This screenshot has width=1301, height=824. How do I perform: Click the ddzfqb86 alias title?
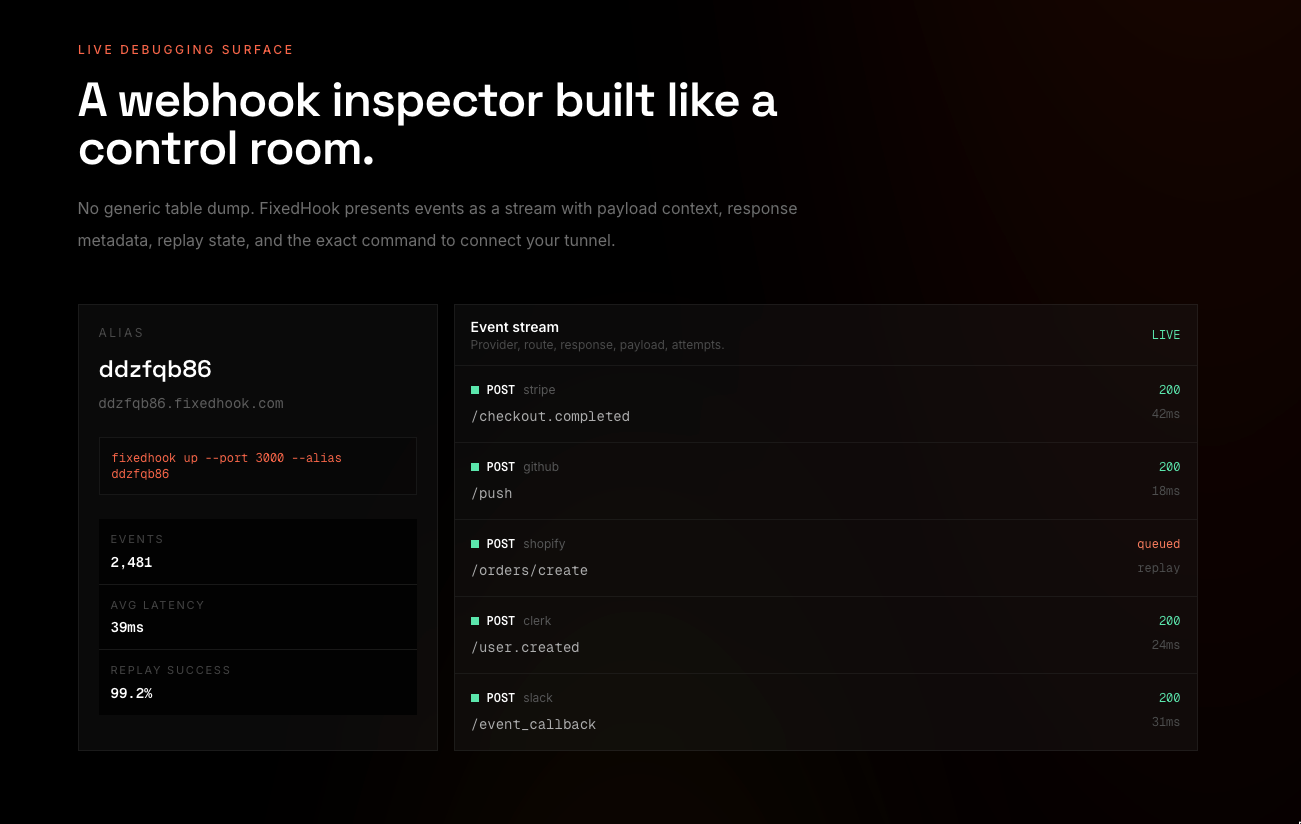point(155,369)
